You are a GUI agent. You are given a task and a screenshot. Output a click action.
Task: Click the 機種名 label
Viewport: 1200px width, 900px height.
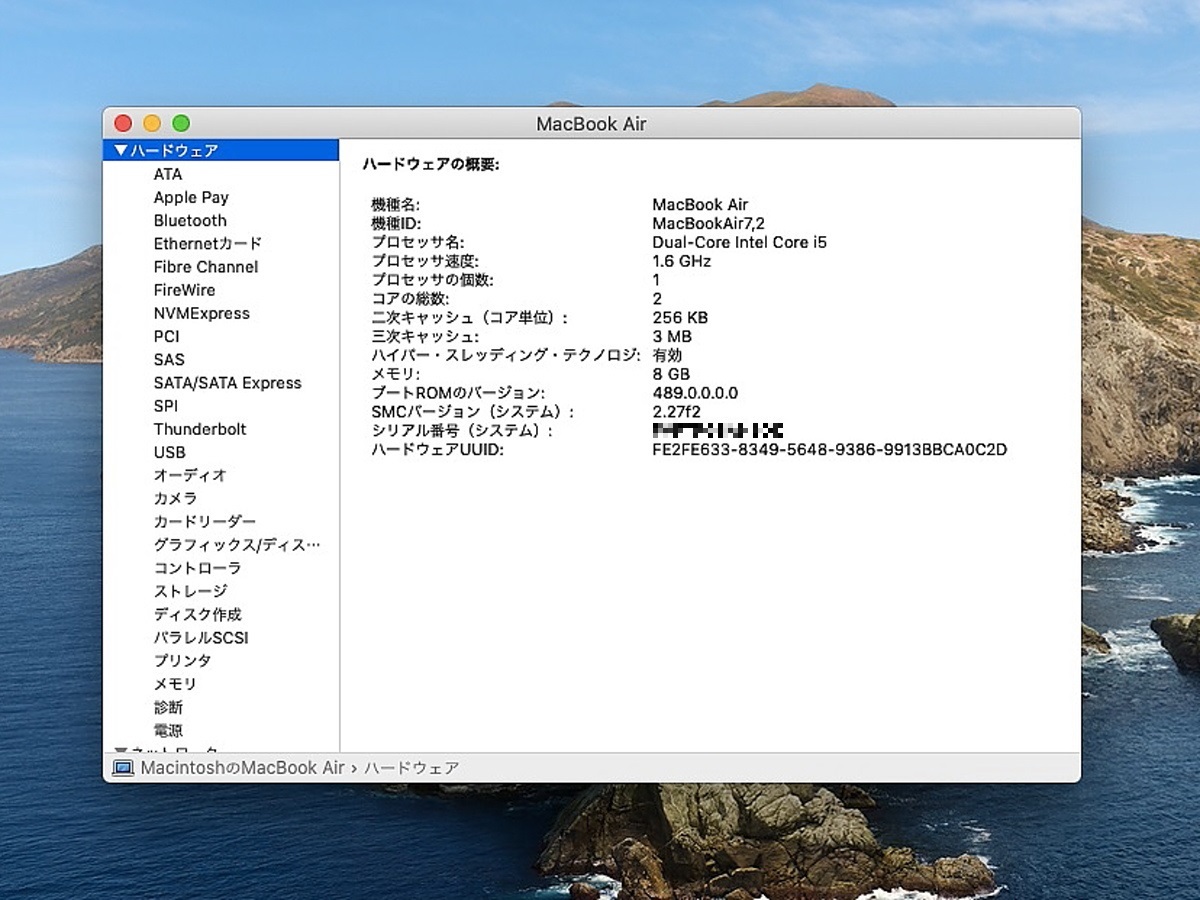(x=396, y=204)
